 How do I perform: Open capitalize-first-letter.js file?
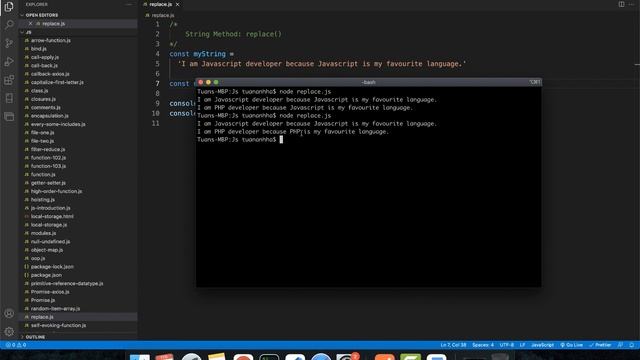57,82
